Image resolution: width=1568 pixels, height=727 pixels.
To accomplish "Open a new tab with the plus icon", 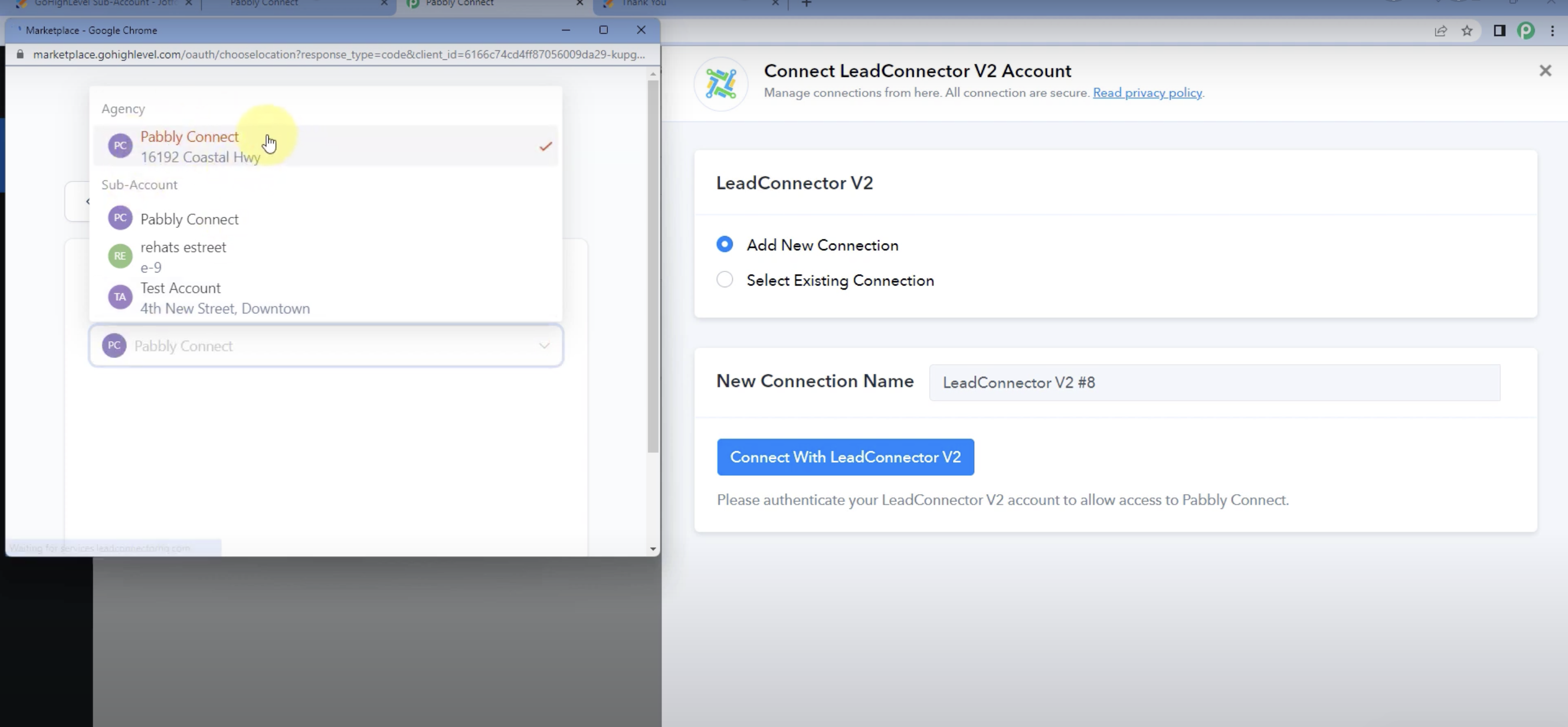I will 806,4.
